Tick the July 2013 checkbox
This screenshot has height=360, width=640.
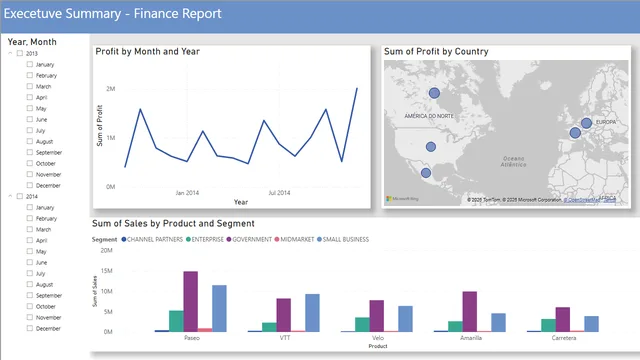[x=30, y=131]
